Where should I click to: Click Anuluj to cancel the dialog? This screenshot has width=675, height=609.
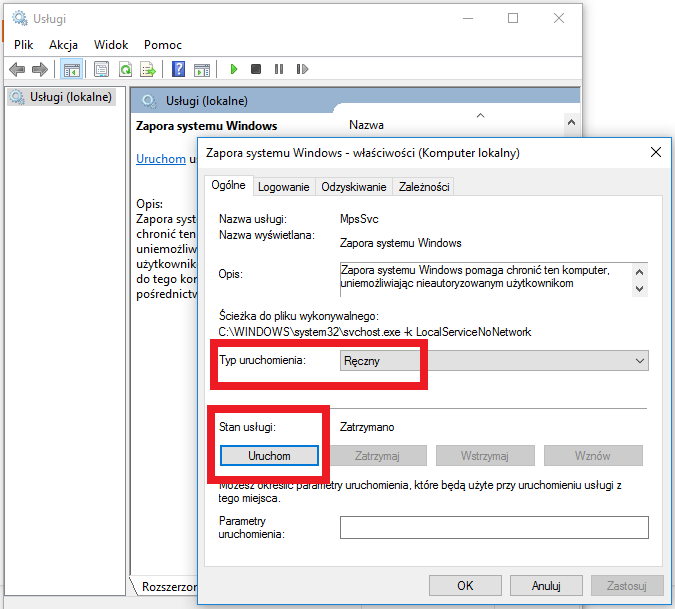click(x=546, y=585)
